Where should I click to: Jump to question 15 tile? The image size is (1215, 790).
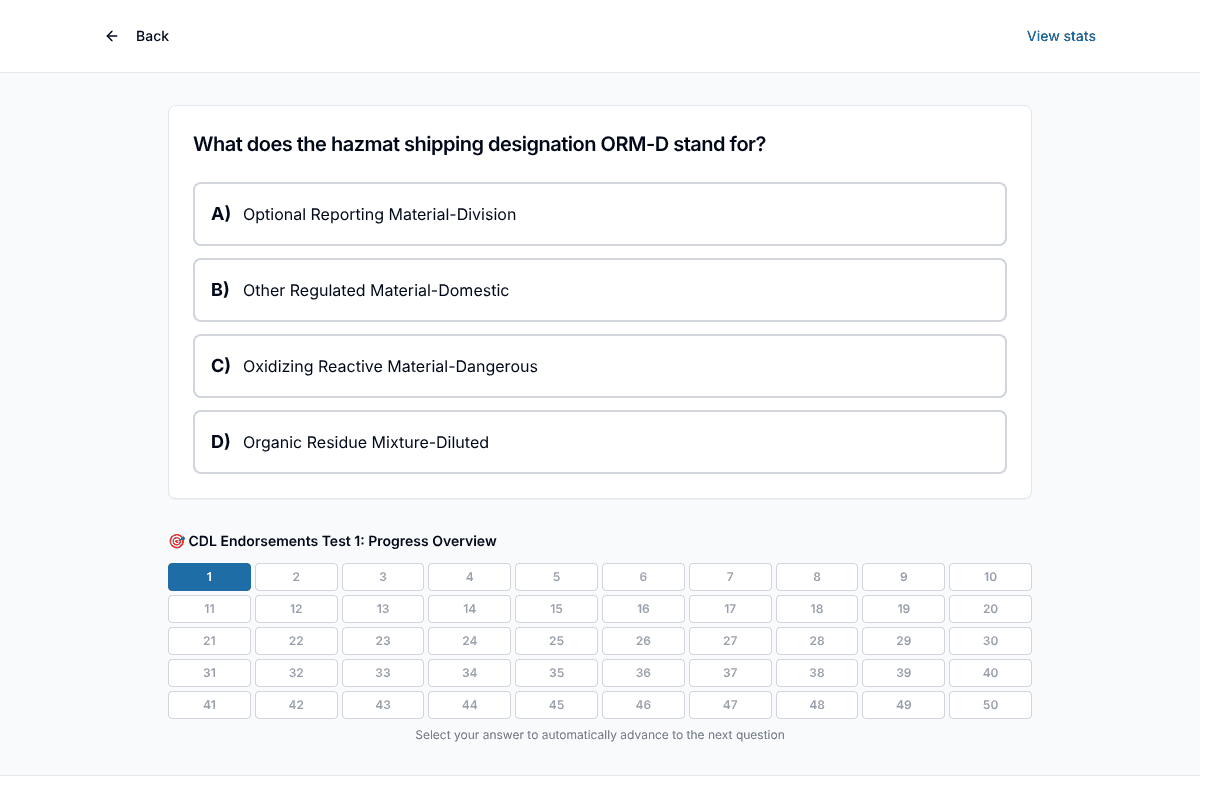[x=556, y=609]
